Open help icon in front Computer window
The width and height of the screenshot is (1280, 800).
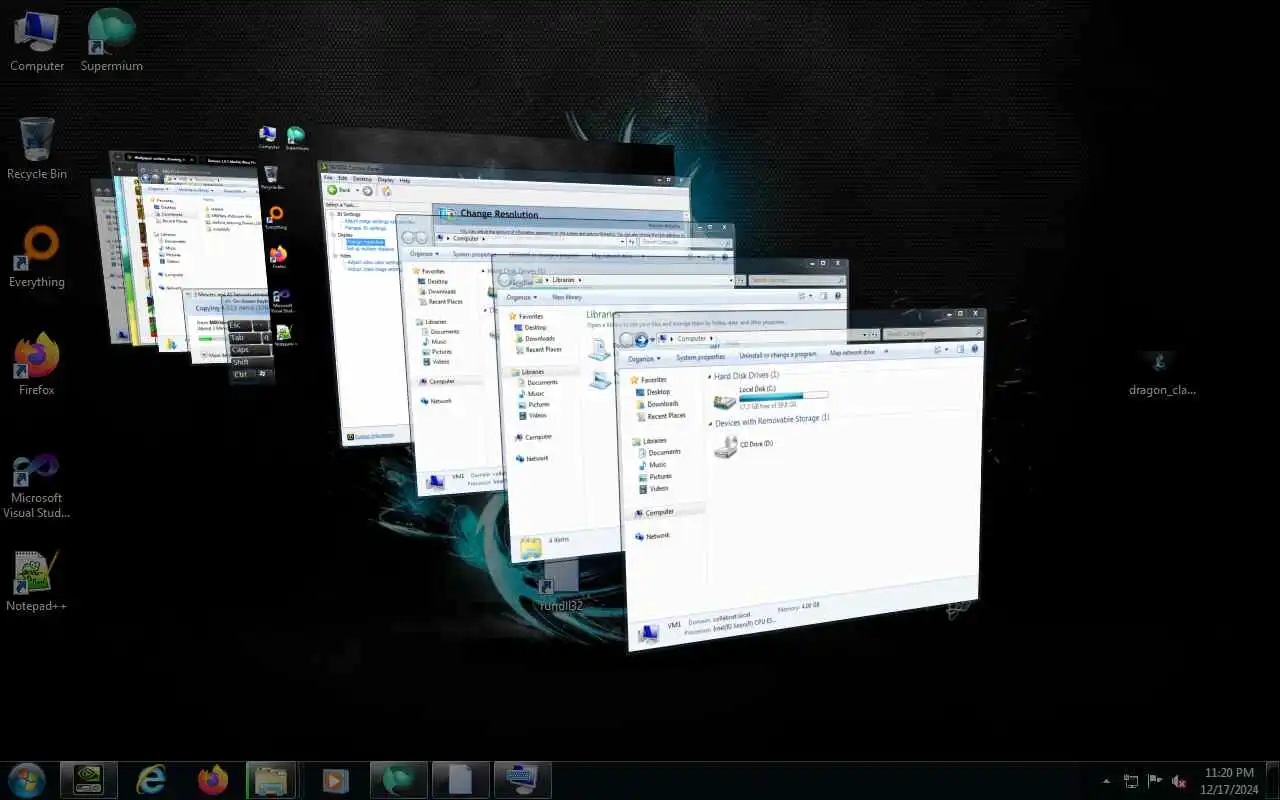(x=973, y=349)
